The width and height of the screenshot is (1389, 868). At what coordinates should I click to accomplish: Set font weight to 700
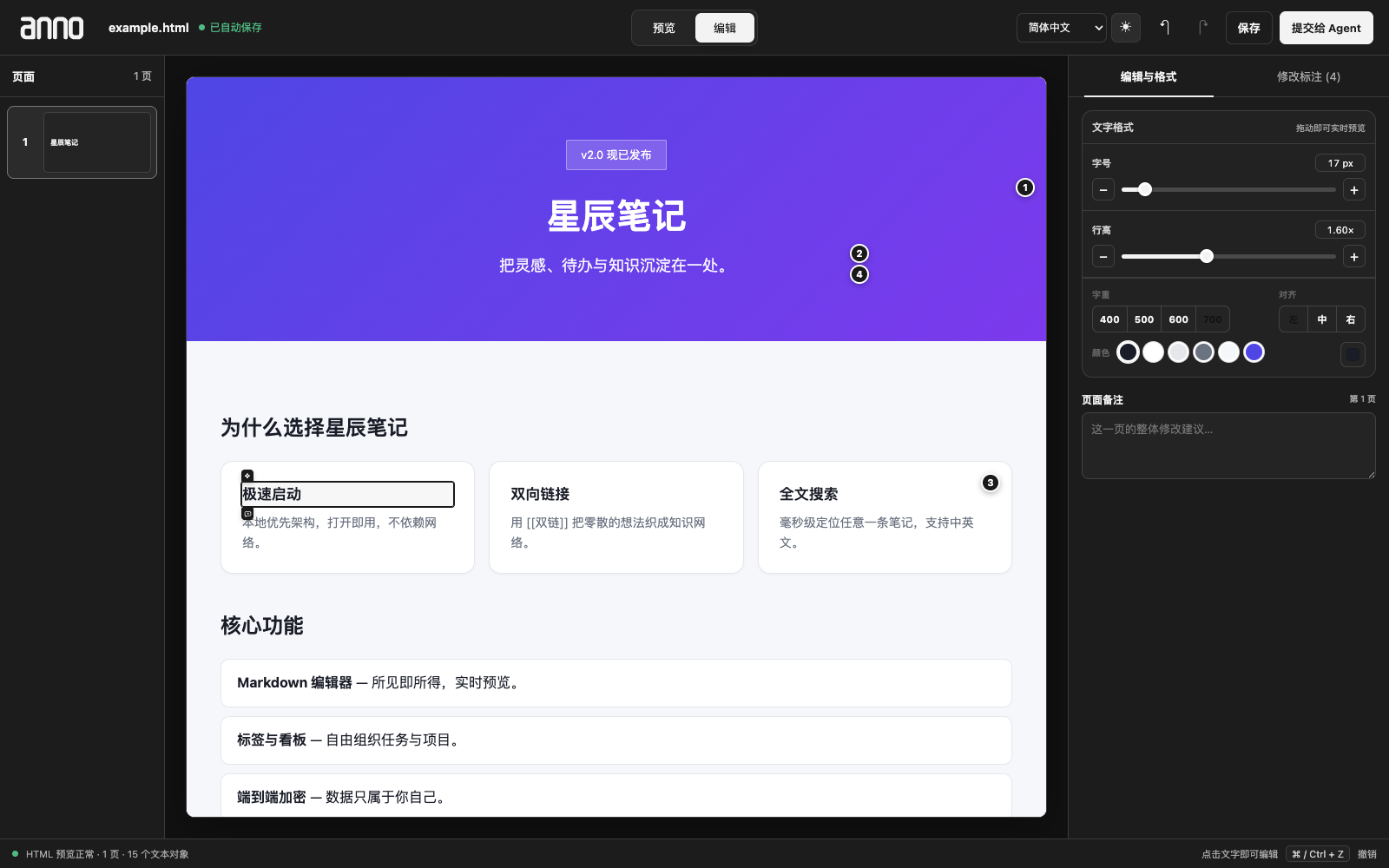[x=1213, y=319]
